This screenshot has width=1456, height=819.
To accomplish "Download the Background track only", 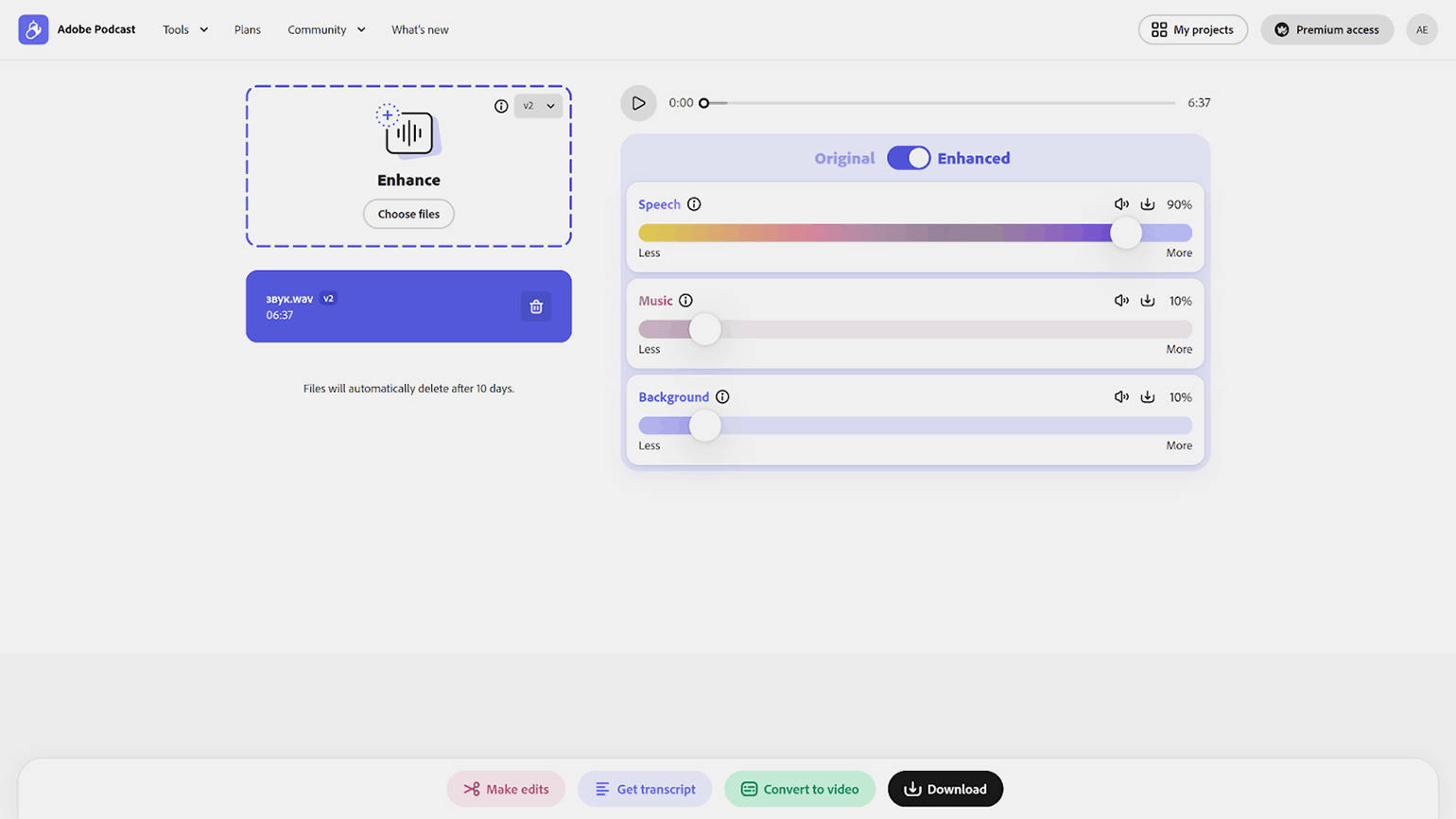I will point(1147,397).
